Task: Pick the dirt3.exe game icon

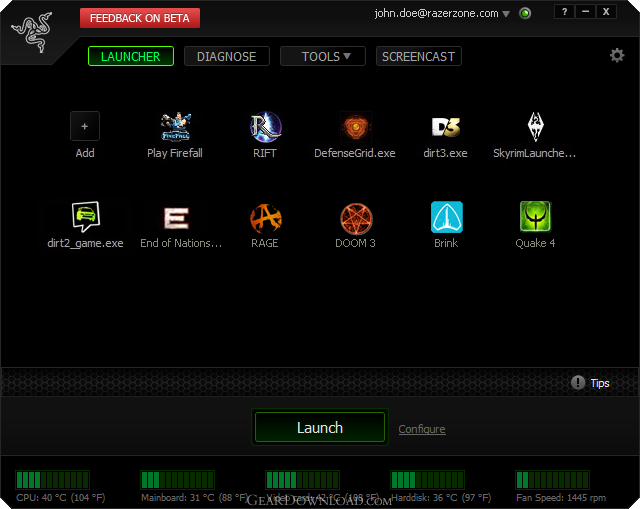Action: (446, 127)
